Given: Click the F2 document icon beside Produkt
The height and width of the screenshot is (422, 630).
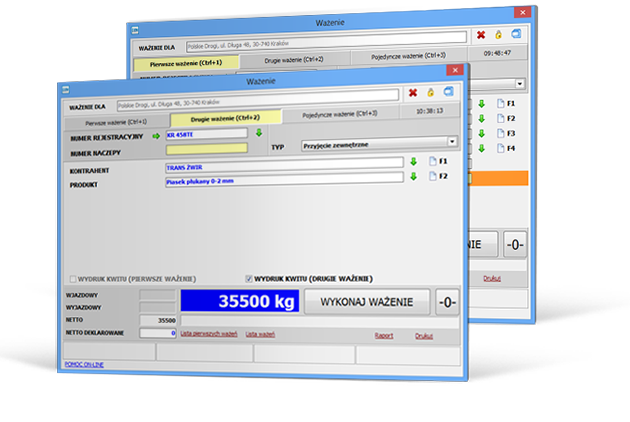Looking at the screenshot, I should [430, 178].
